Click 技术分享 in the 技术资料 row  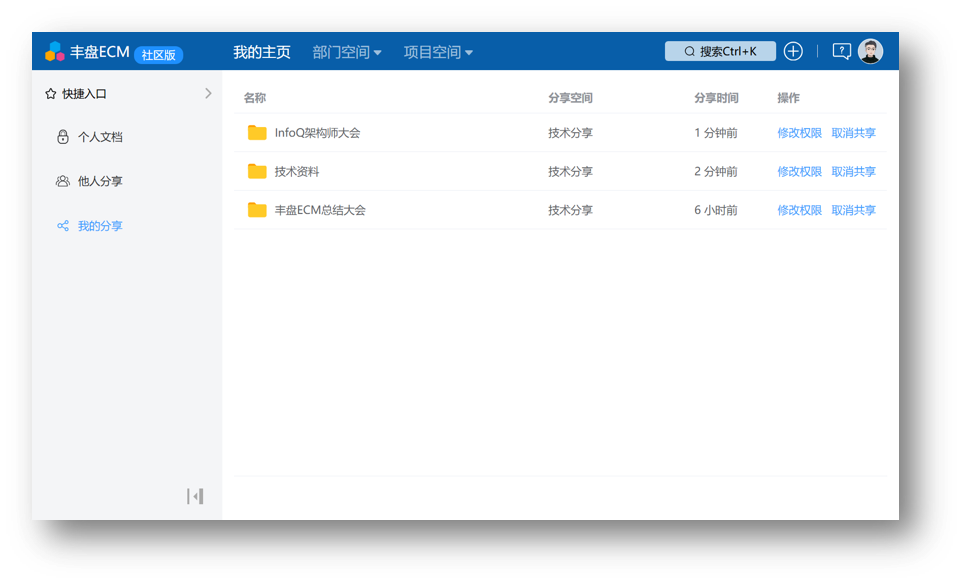point(571,171)
